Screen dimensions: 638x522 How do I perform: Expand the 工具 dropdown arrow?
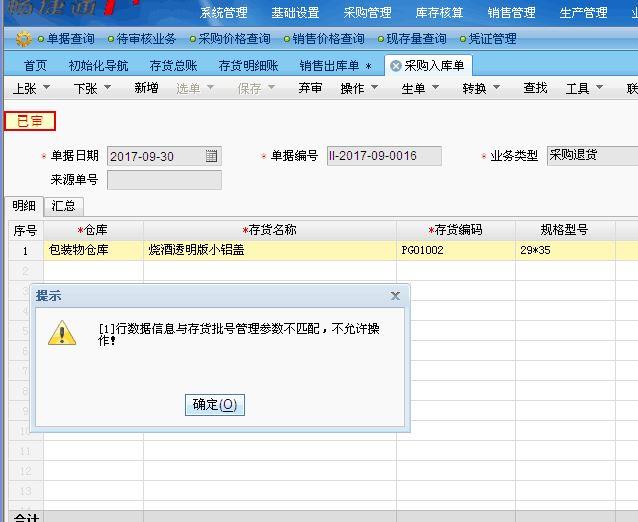[599, 87]
